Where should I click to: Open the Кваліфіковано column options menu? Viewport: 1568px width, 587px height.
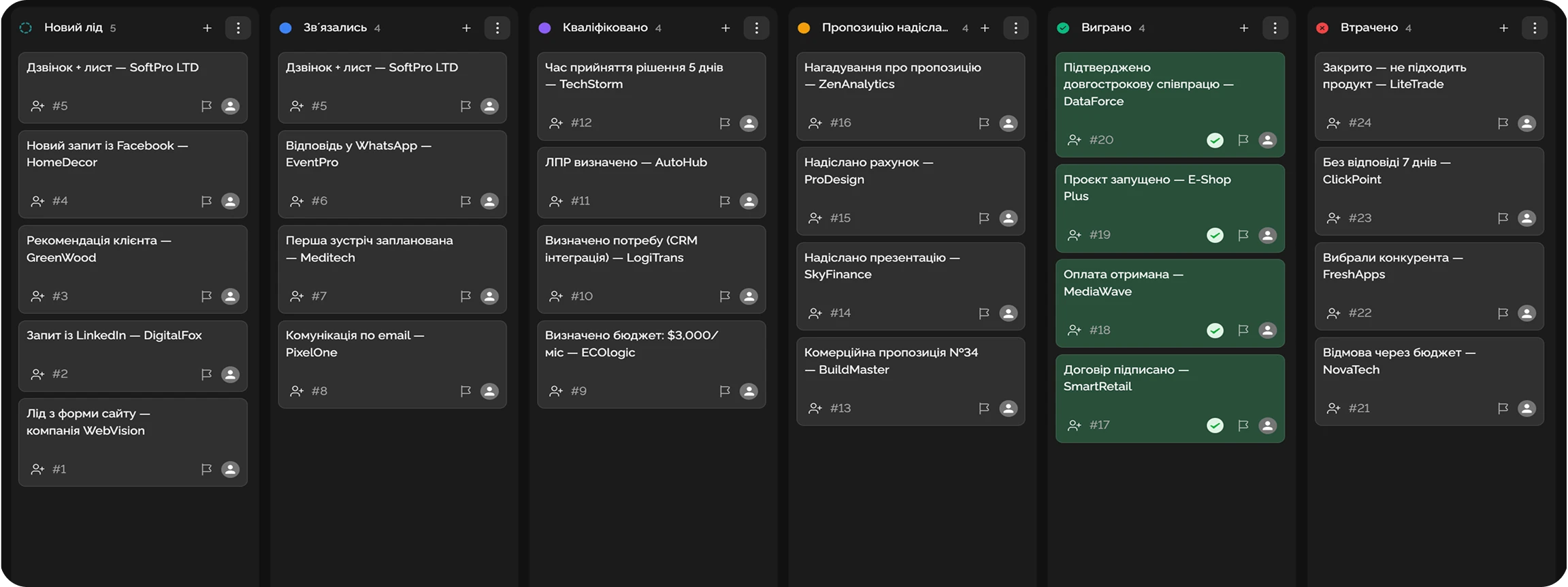tap(756, 28)
